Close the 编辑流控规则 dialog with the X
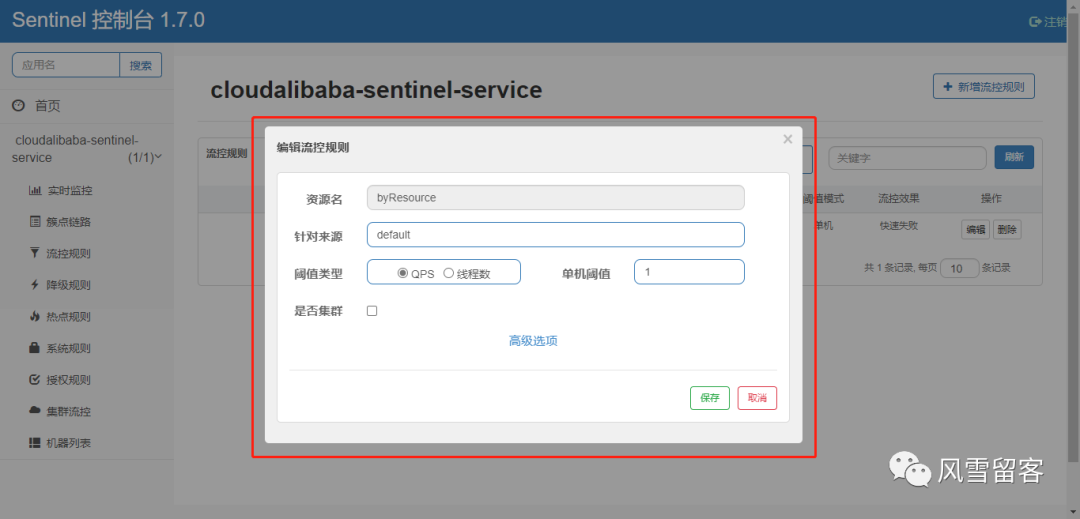Viewport: 1080px width, 519px height. point(788,140)
